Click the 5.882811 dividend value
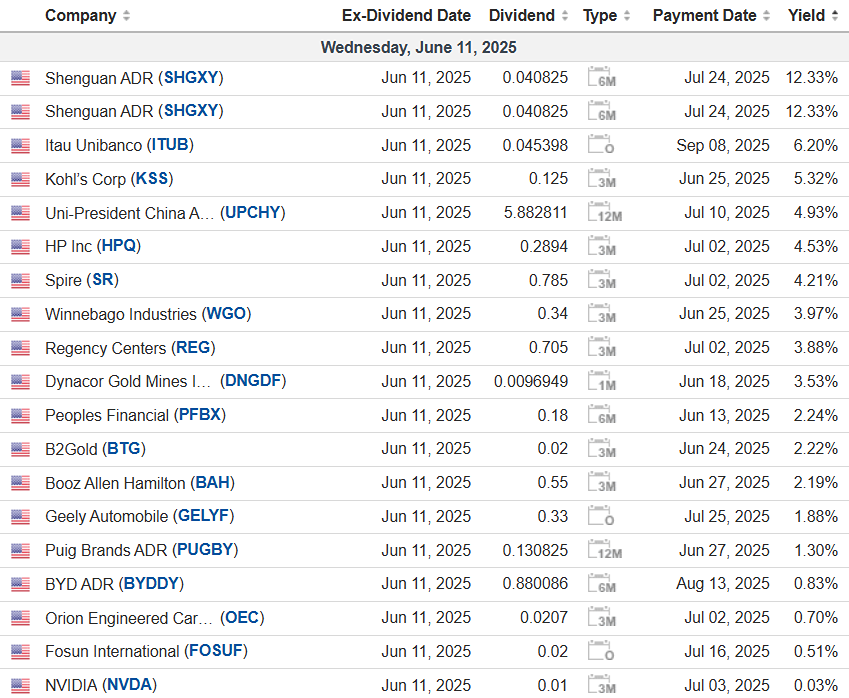 (535, 212)
